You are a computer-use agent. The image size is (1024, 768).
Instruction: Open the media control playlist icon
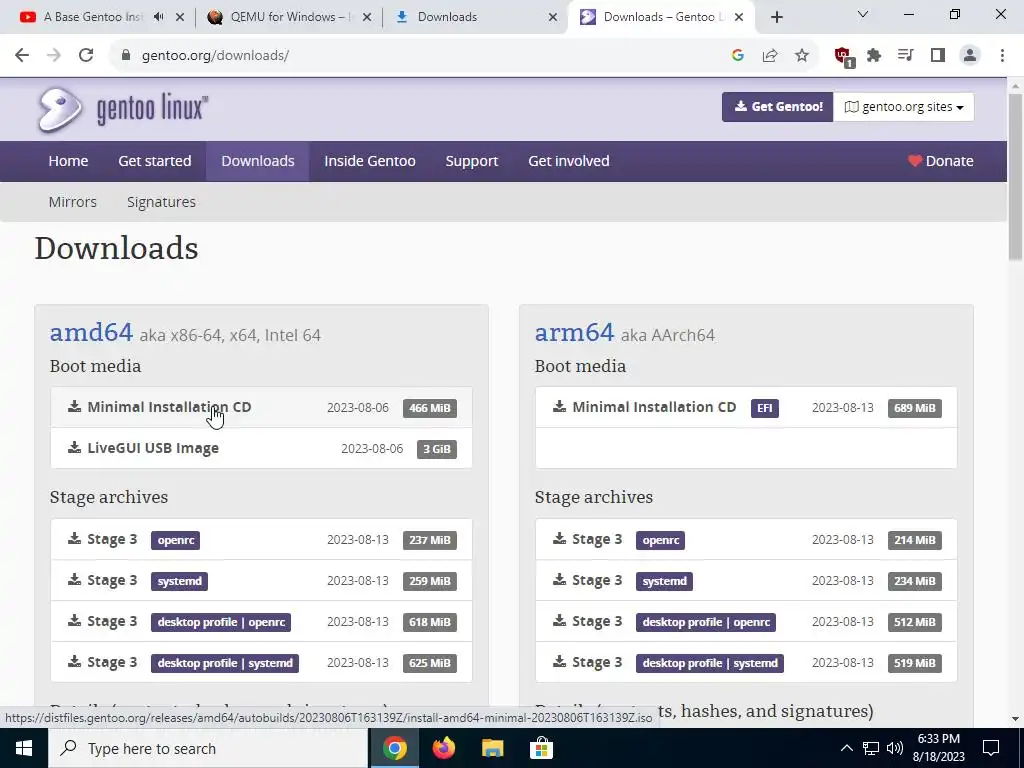coord(906,56)
